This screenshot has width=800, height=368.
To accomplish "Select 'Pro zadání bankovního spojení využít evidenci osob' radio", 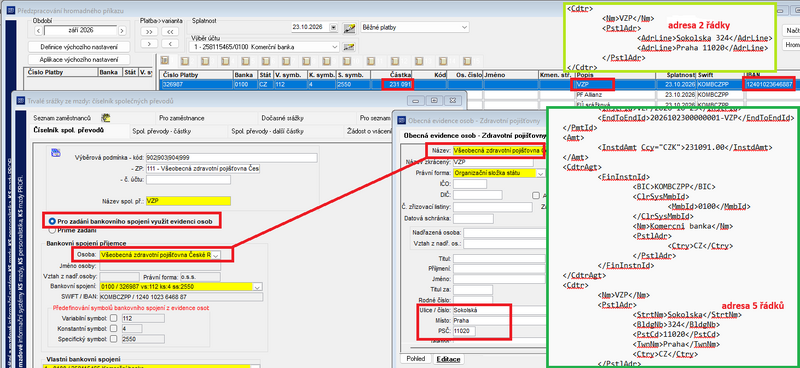I will [52, 221].
